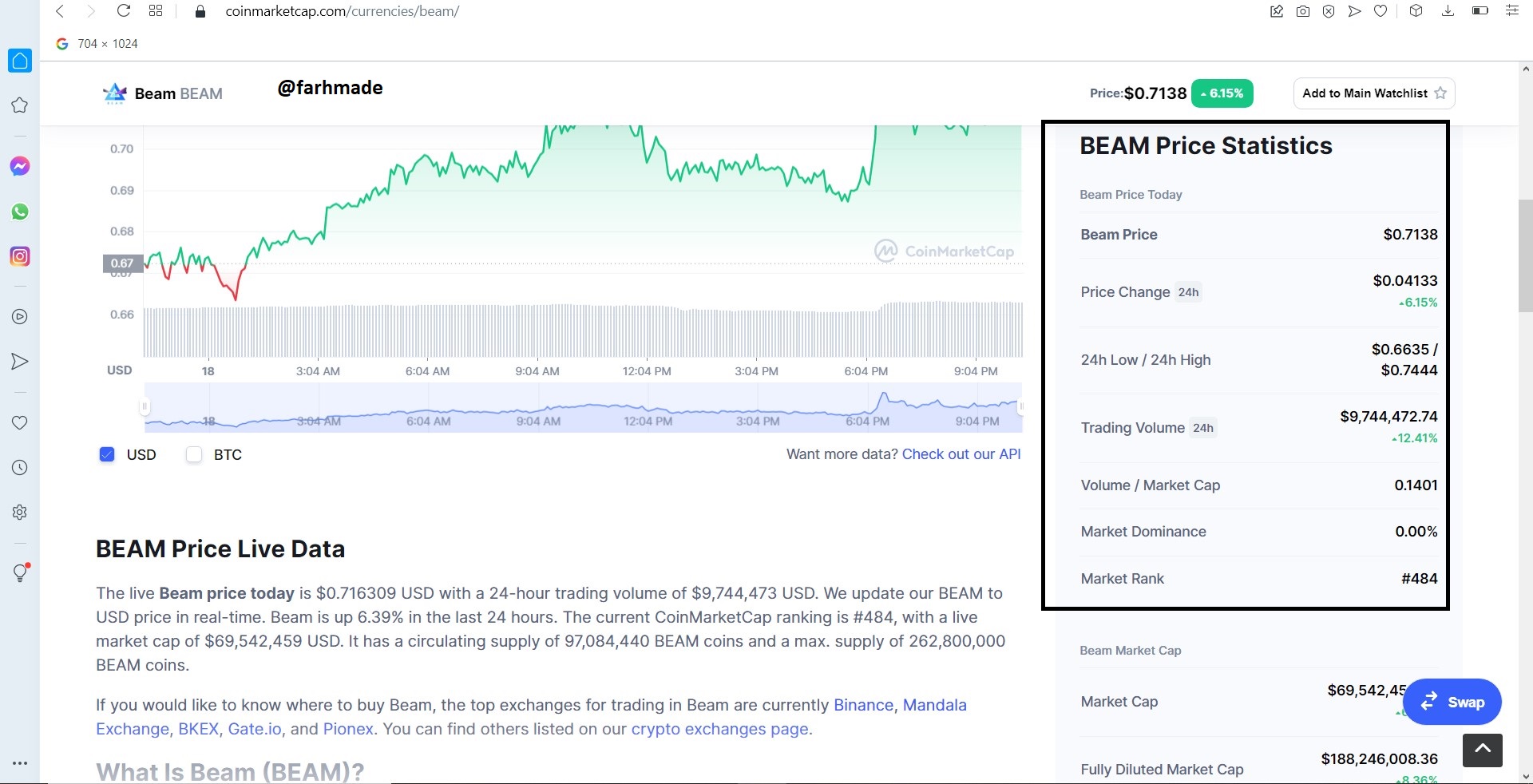Viewport: 1533px width, 784px height.
Task: Go forward to the next page
Action: [x=91, y=11]
